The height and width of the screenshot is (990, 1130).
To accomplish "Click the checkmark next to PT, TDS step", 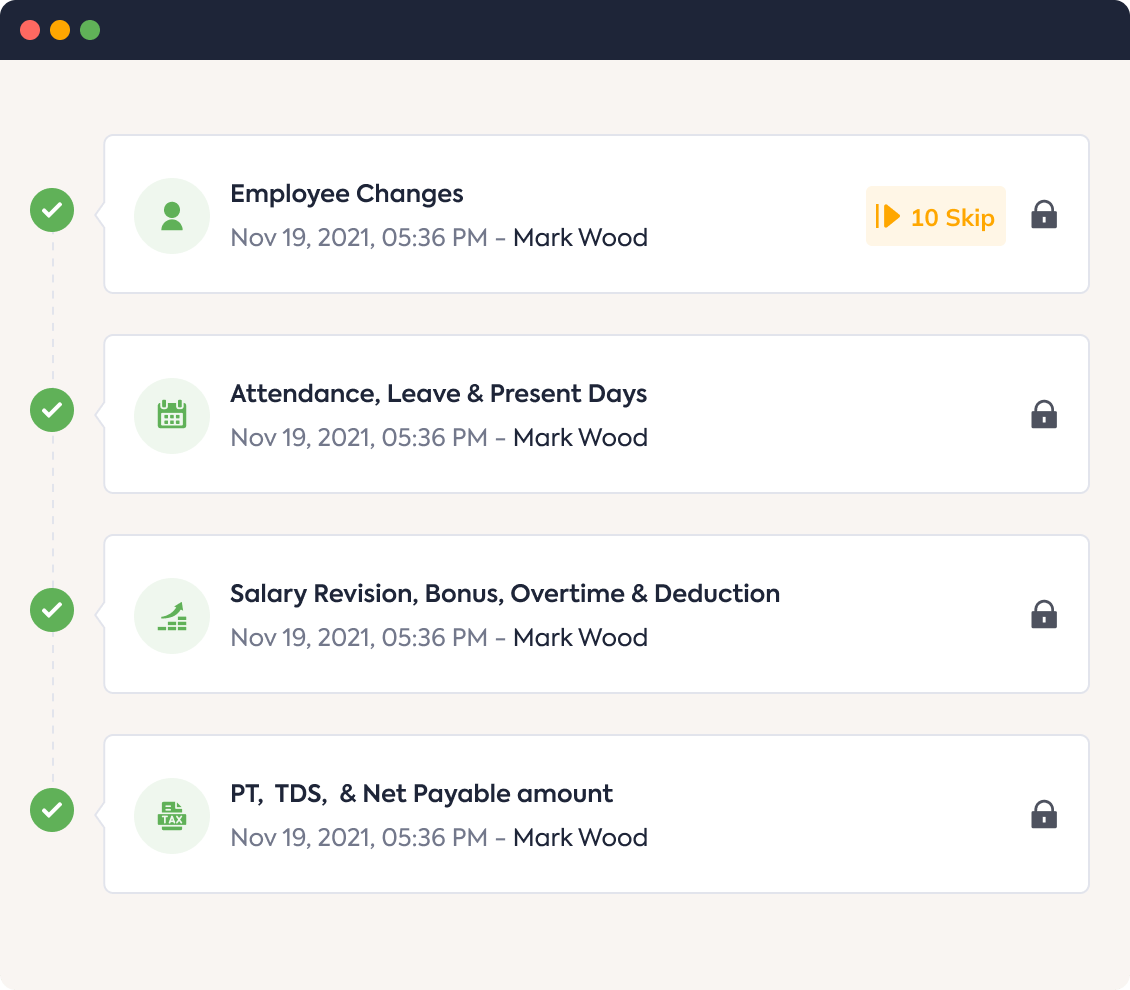I will tap(52, 810).
